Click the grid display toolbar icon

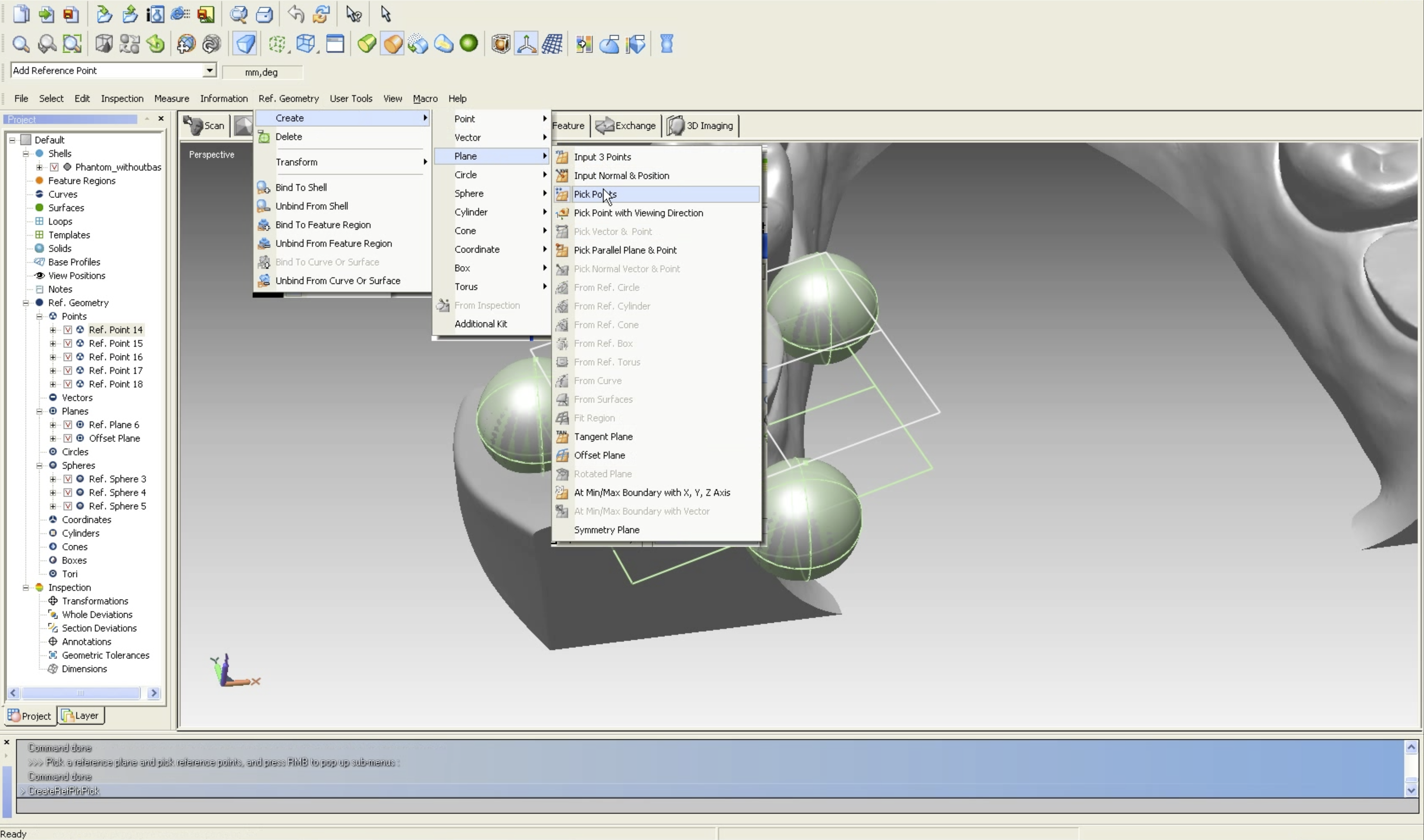552,44
